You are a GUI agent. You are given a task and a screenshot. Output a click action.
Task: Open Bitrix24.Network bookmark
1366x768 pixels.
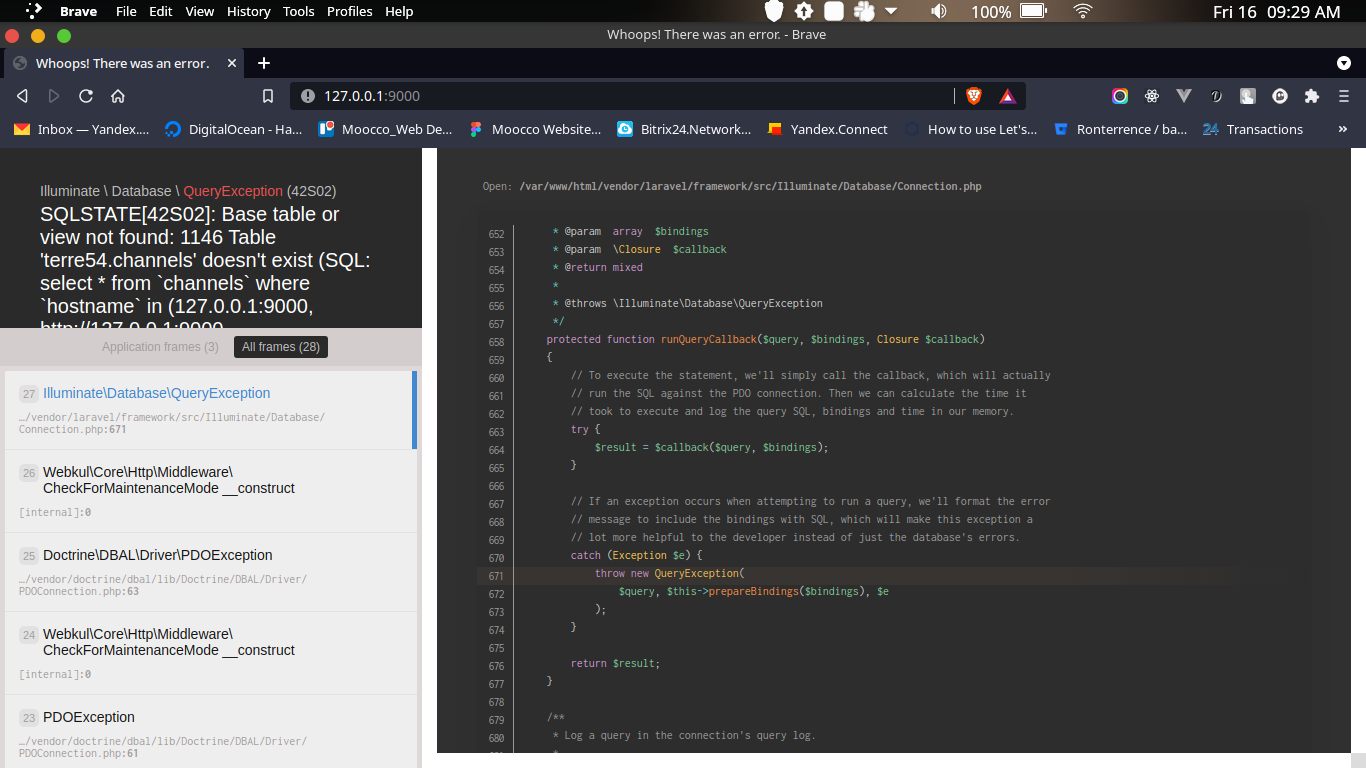(x=684, y=129)
